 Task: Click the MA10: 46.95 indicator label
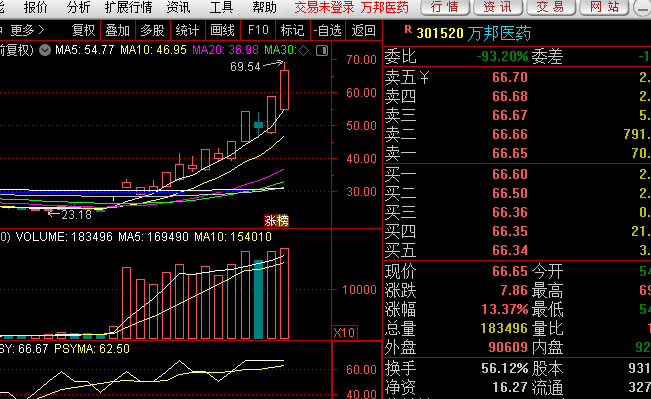click(x=153, y=50)
